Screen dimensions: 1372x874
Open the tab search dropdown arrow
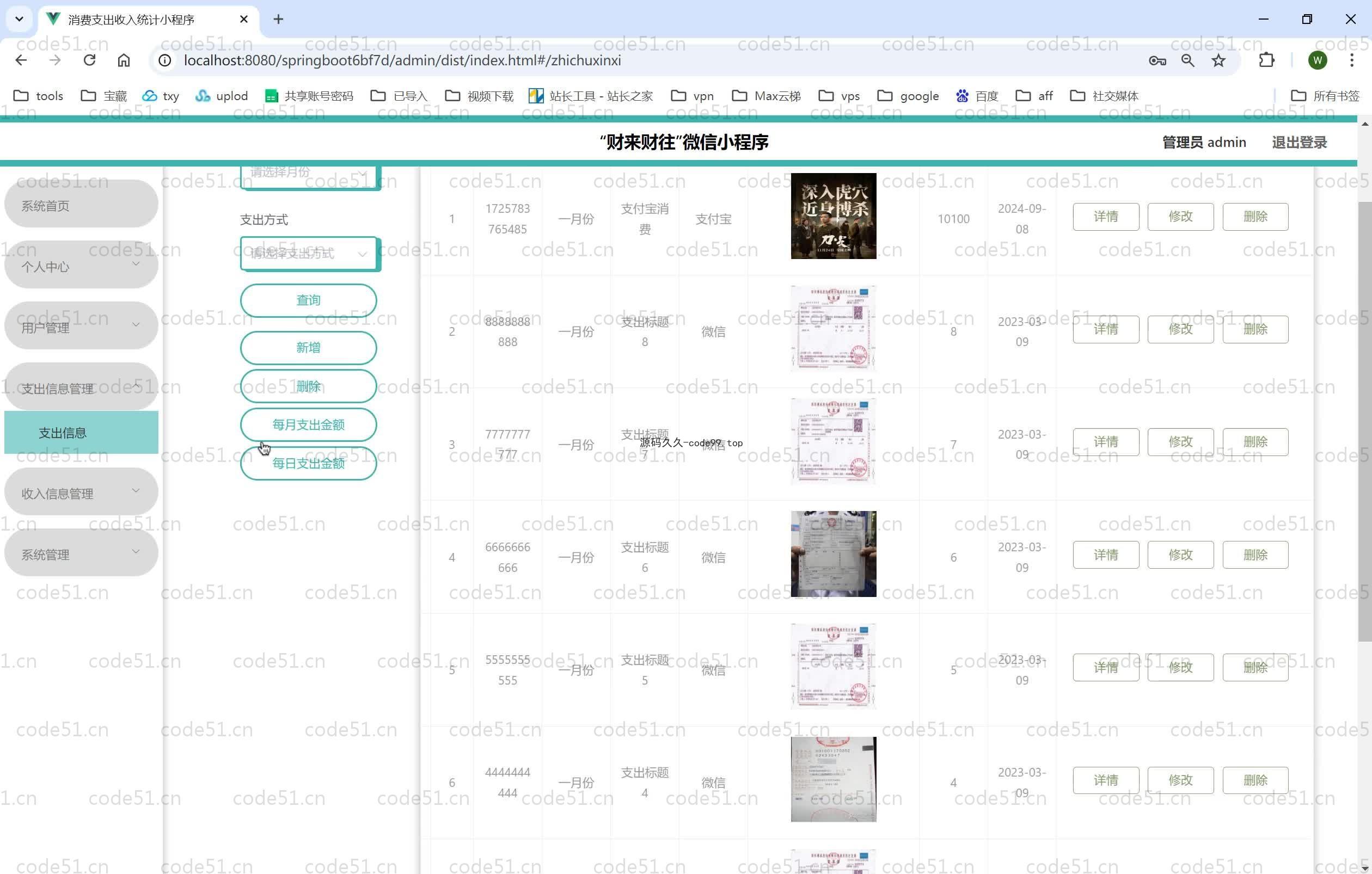(x=20, y=20)
